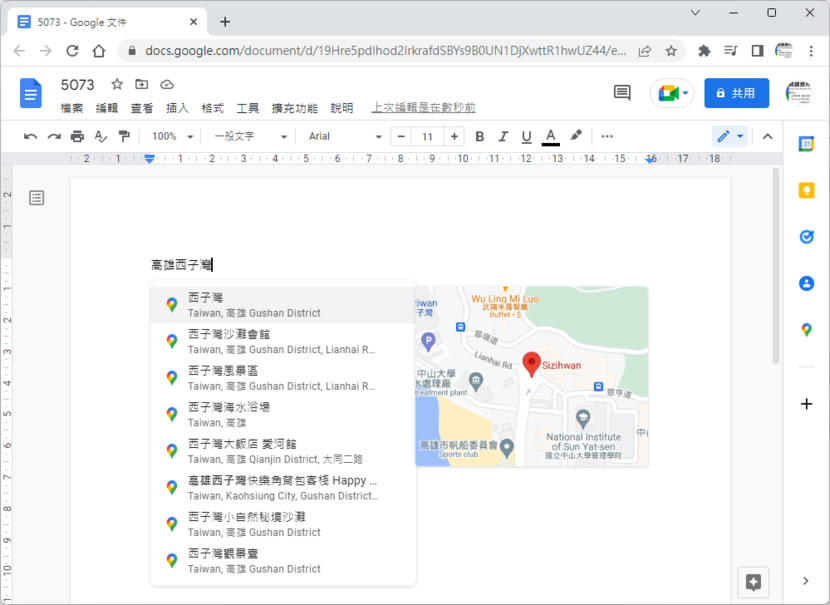Select 西子灣沙灘會館 suggestion

[x=283, y=341]
